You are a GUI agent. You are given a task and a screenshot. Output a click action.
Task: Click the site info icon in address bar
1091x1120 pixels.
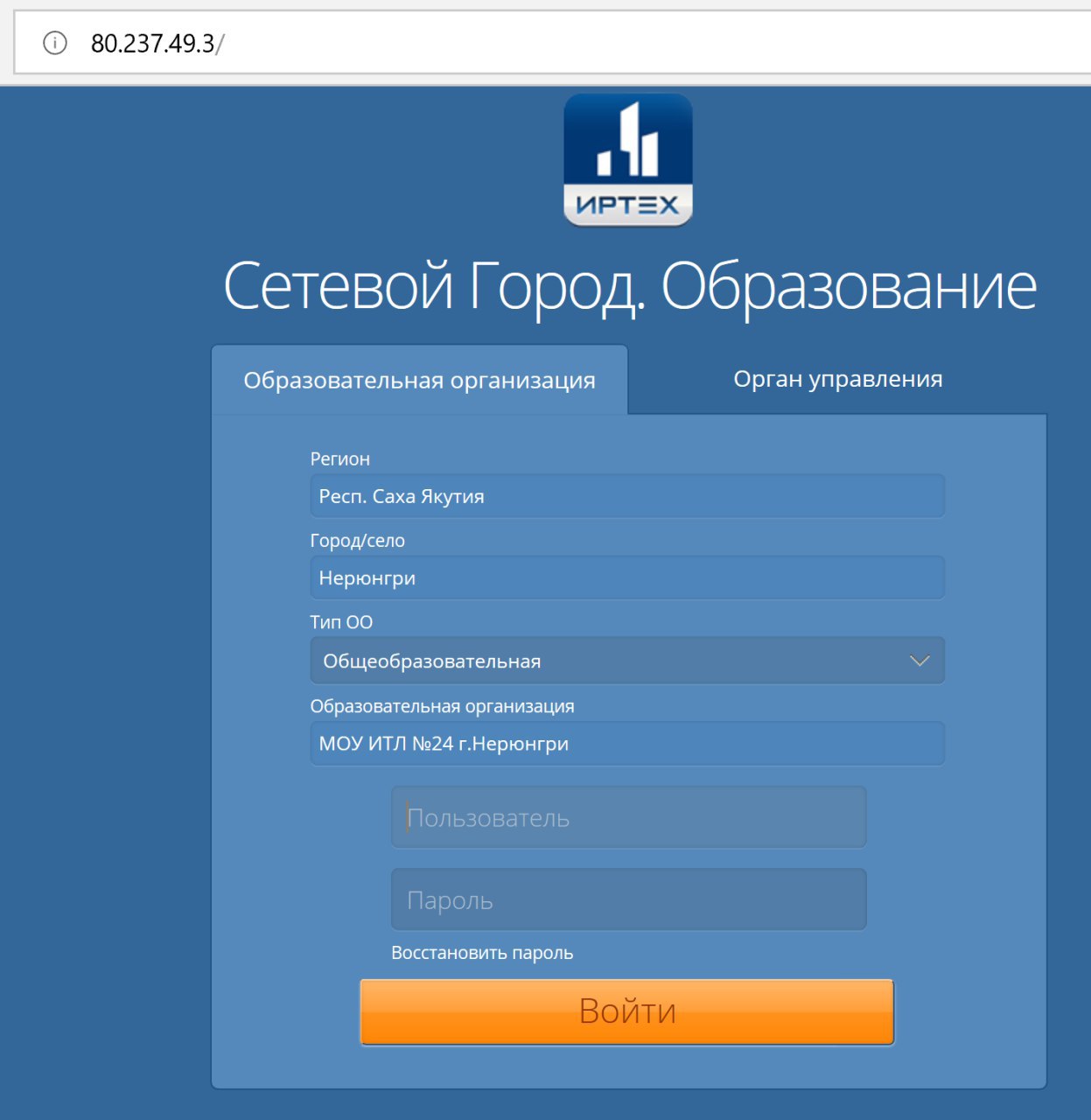click(x=55, y=43)
